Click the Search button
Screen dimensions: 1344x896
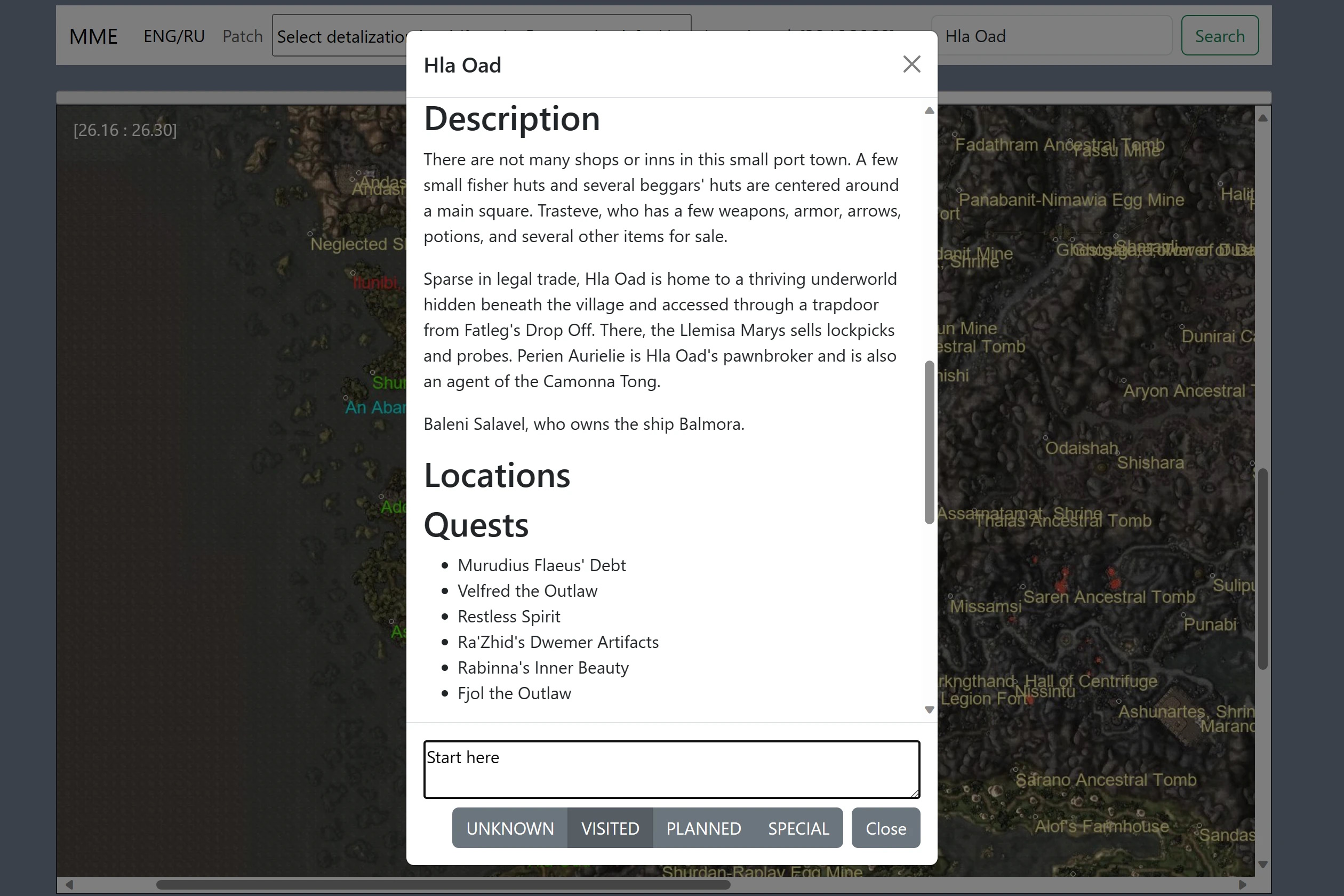(x=1219, y=36)
